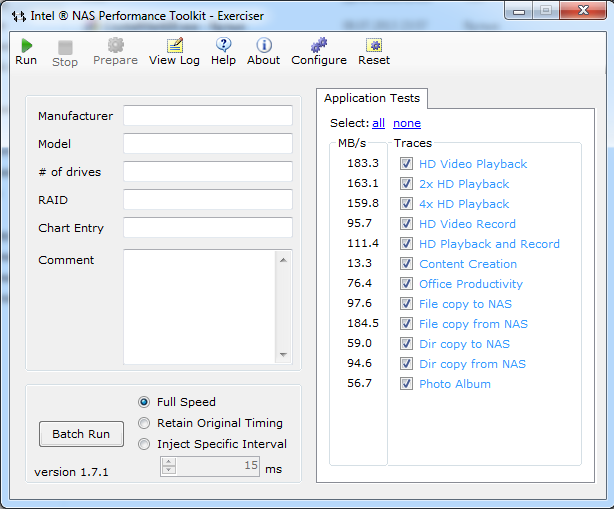Choose the Retain Original Timing option

(x=144, y=423)
